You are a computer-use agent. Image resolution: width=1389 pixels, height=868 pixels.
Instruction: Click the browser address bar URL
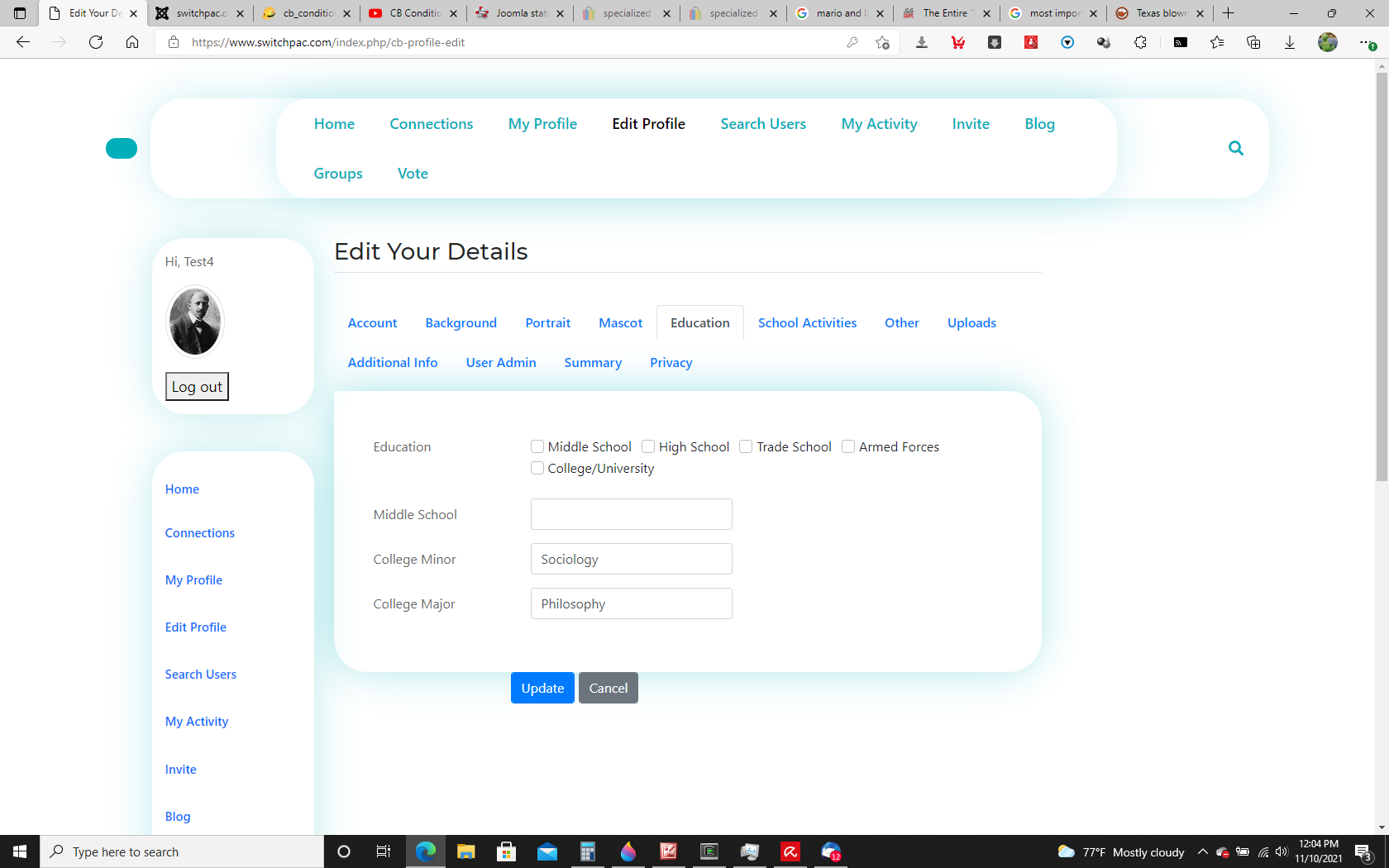328,42
